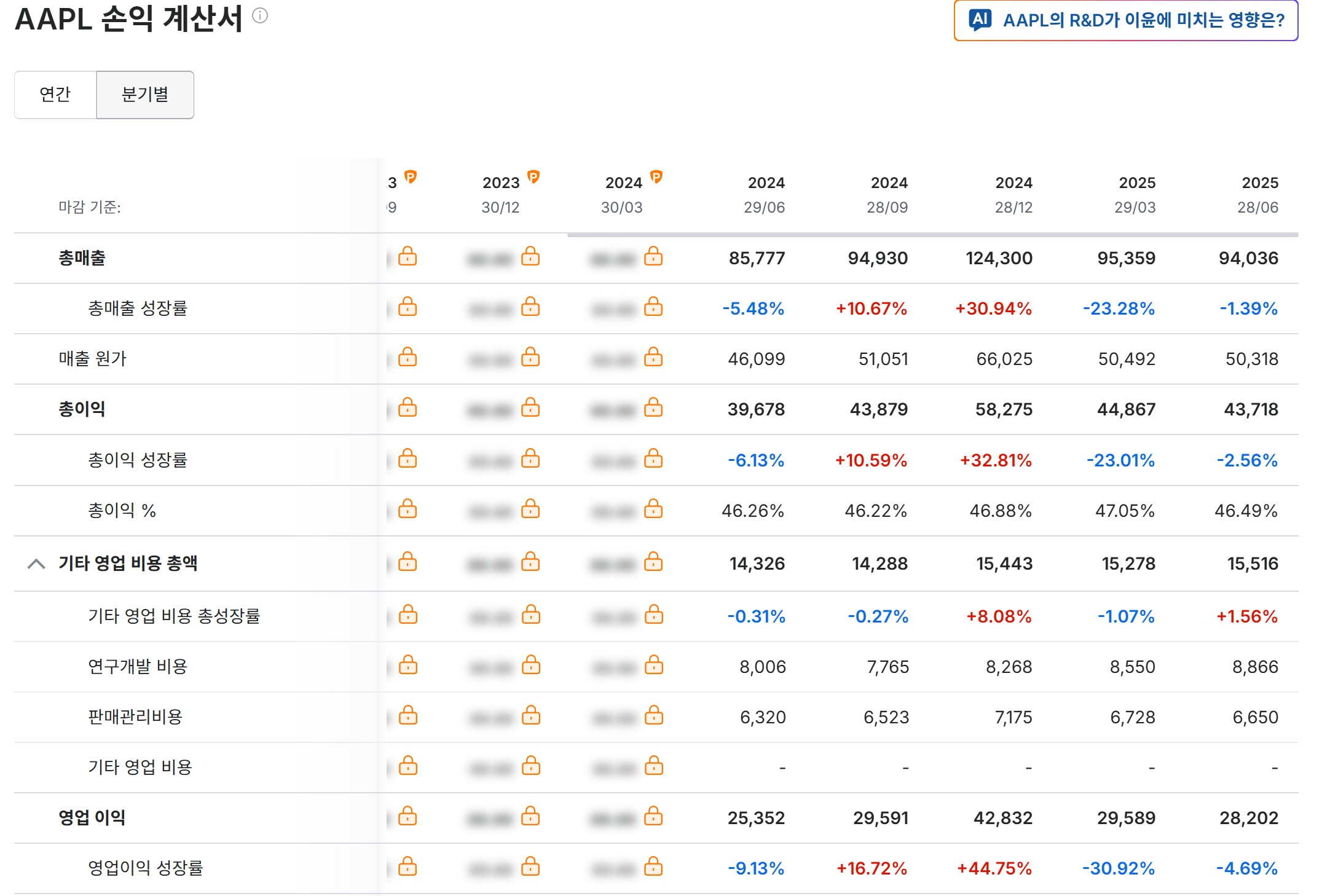Image resolution: width=1330 pixels, height=896 pixels.
Task: Click the lock icon for 매출 원가 in 30/12 column
Action: point(530,356)
